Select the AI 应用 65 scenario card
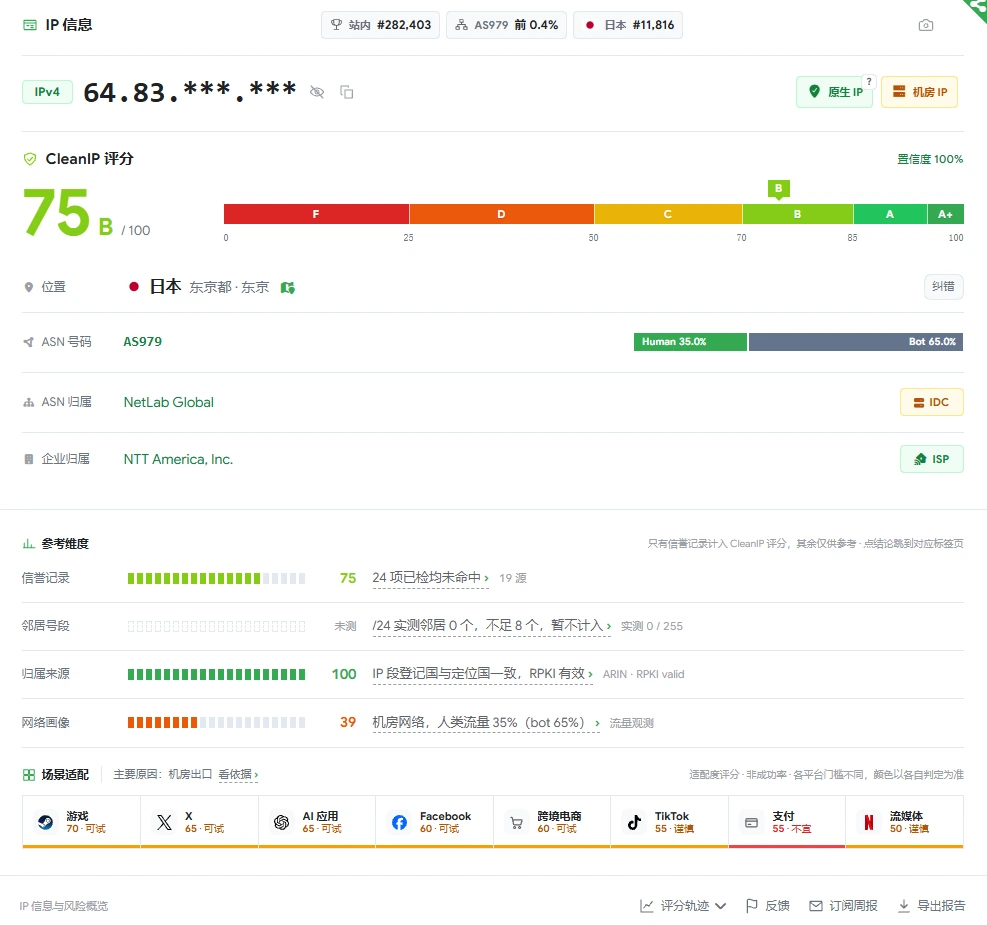 (x=317, y=822)
